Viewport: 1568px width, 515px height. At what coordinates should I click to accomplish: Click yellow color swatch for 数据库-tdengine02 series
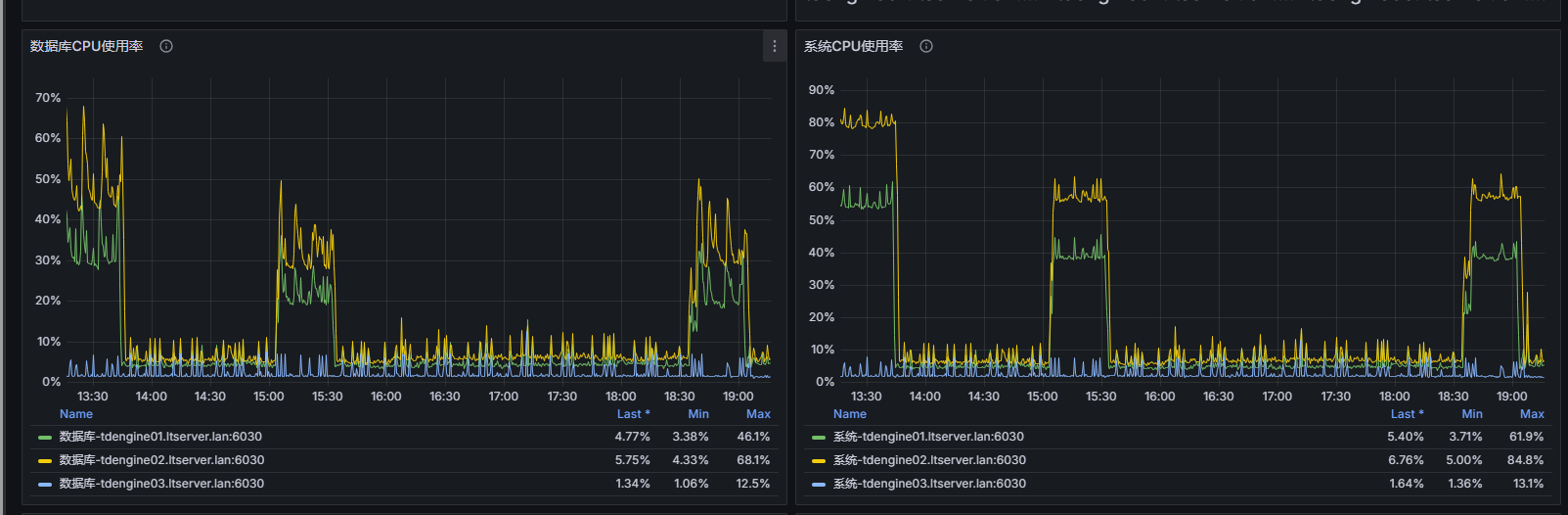pos(45,461)
